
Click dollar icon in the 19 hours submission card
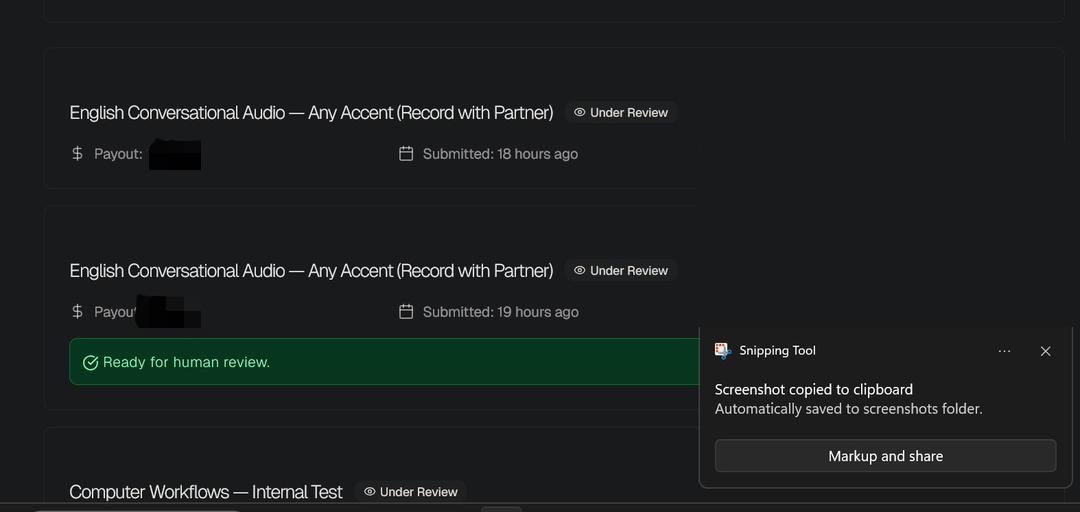pyautogui.click(x=77, y=312)
